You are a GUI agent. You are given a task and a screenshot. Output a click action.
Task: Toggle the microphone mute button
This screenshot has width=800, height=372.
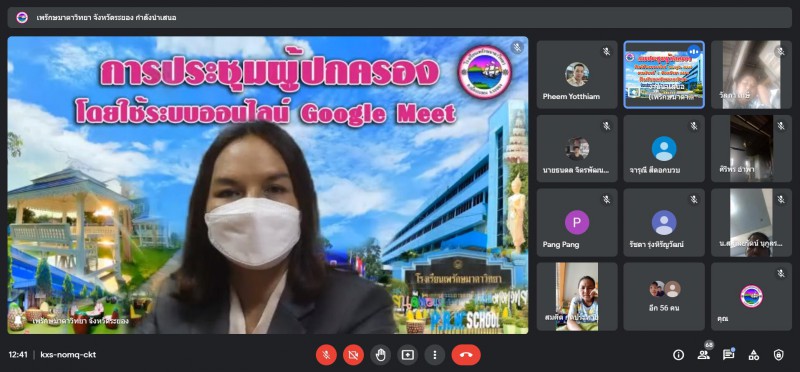pyautogui.click(x=326, y=355)
